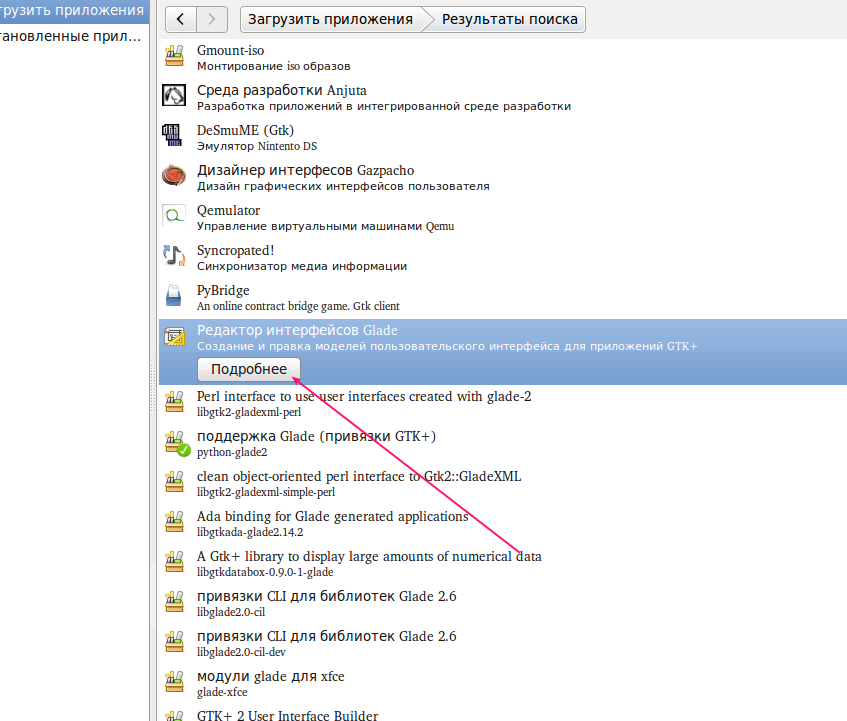Click the libgtkdatabox-0.9.0-1-glade package icon
This screenshot has width=847, height=721.
tap(174, 562)
